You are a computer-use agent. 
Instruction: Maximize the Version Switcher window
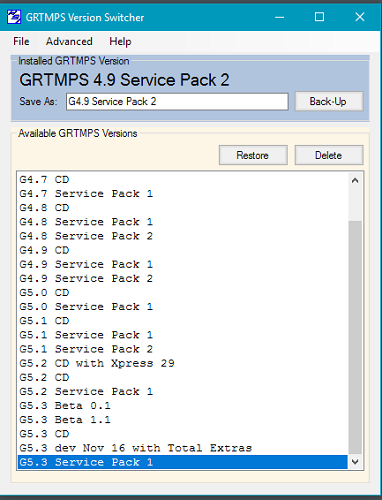[x=319, y=17]
